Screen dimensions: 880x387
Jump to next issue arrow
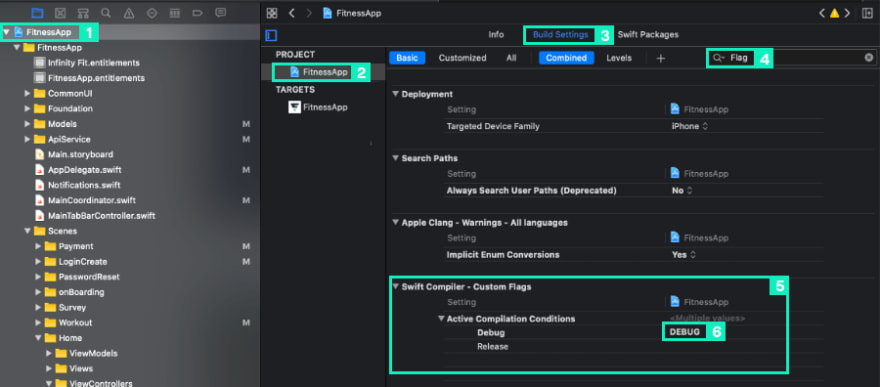[x=847, y=13]
